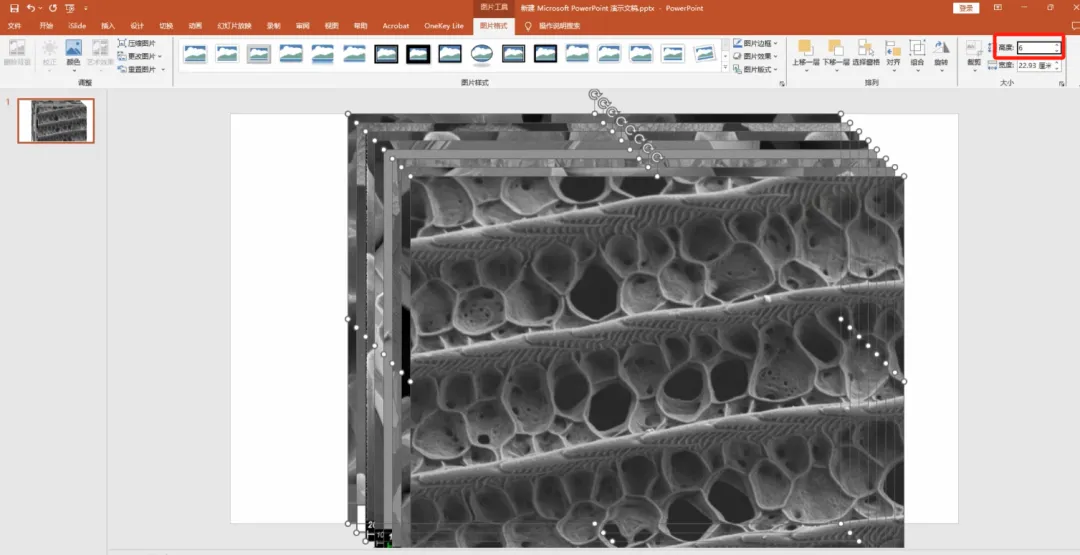1080x555 pixels.
Task: Open 图片边框 (Picture Border) dropdown
Action: pos(755,43)
